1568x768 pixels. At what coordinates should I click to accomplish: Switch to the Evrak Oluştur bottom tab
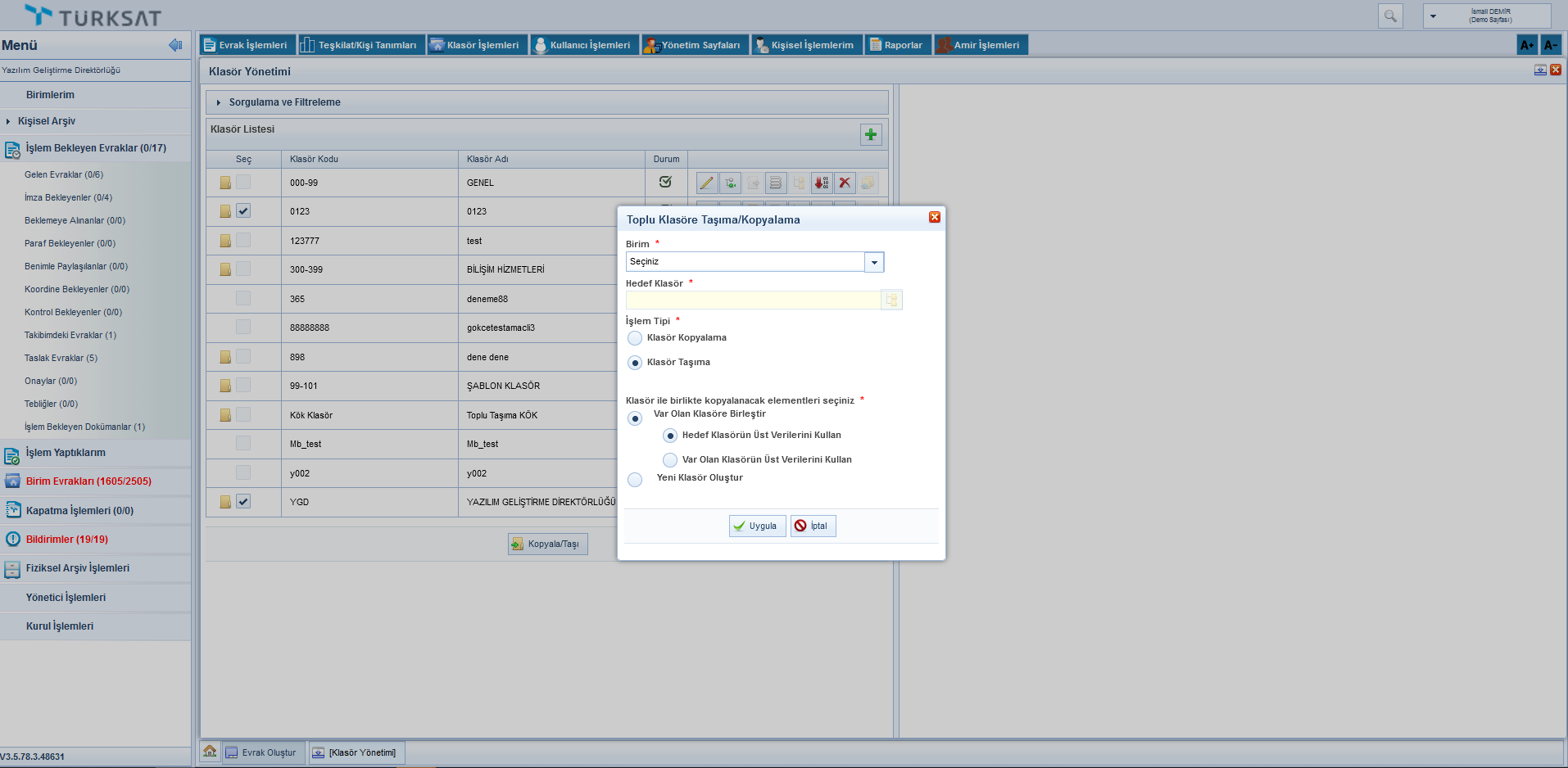tap(262, 752)
